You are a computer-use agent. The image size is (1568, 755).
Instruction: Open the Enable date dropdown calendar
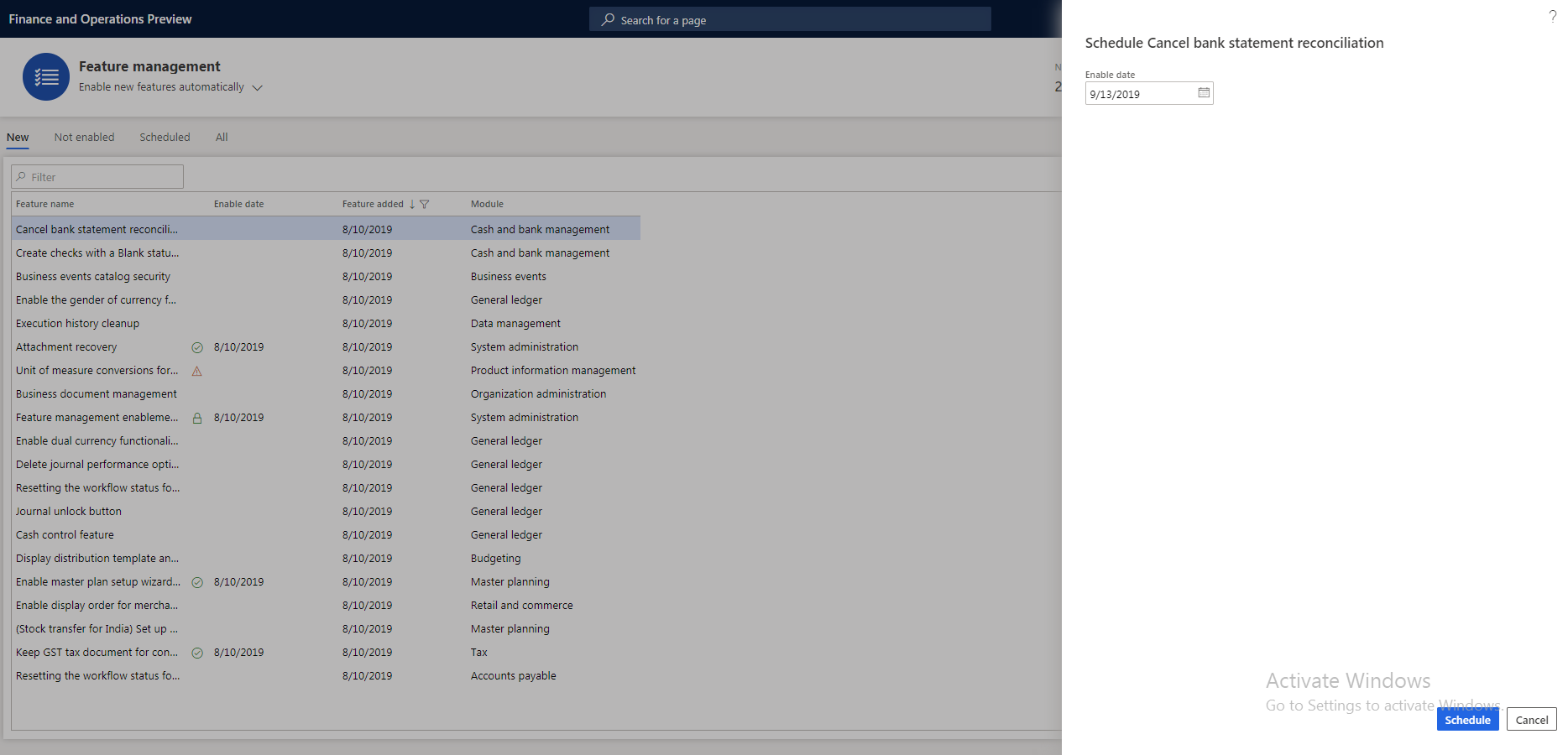1204,92
